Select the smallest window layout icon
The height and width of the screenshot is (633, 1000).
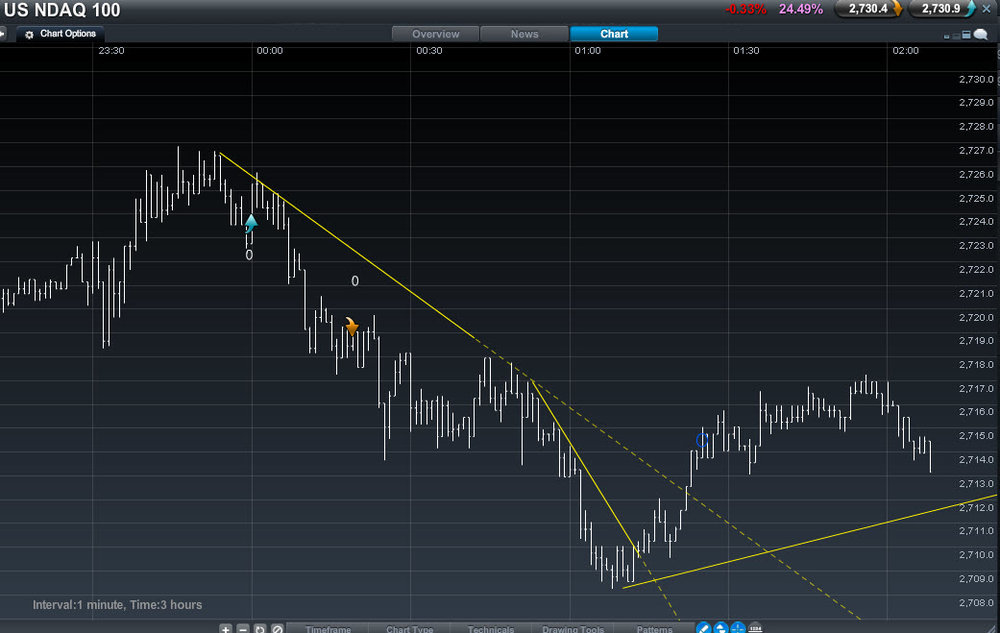(x=946, y=37)
